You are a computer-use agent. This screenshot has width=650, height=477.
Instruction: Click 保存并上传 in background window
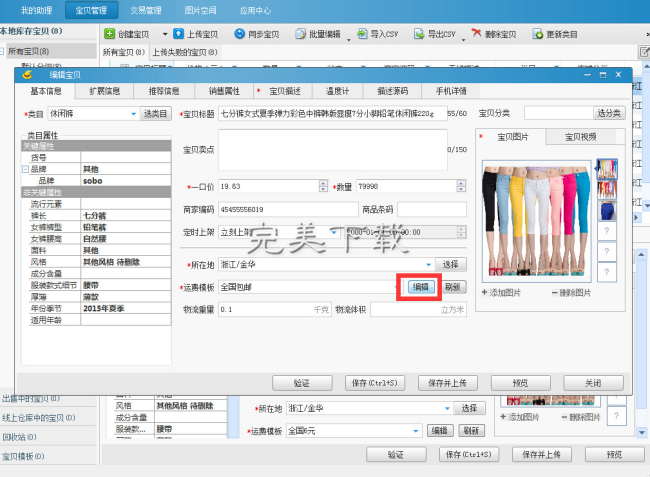click(541, 455)
